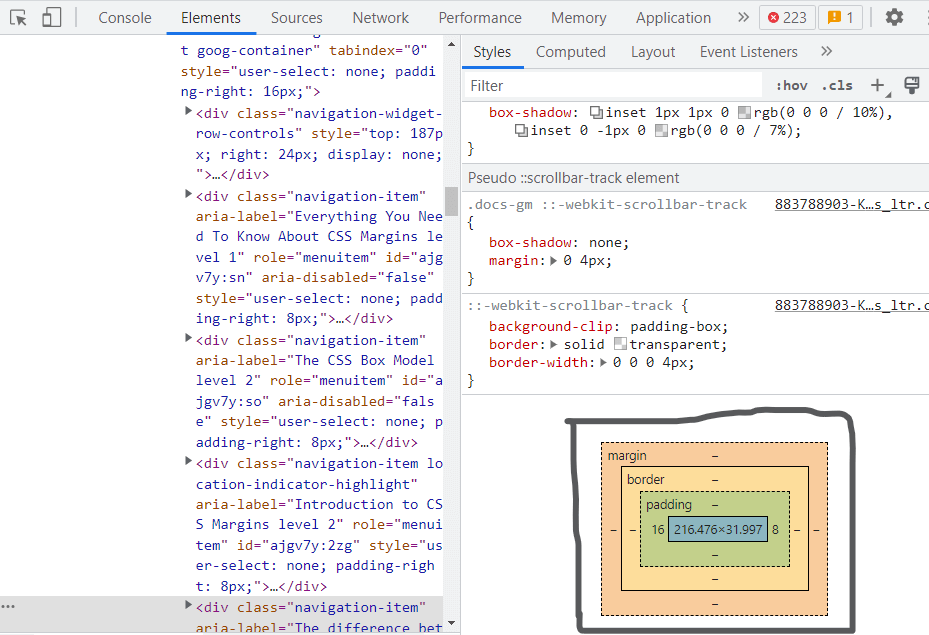
Task: Switch to the Computed tab
Action: click(x=571, y=51)
